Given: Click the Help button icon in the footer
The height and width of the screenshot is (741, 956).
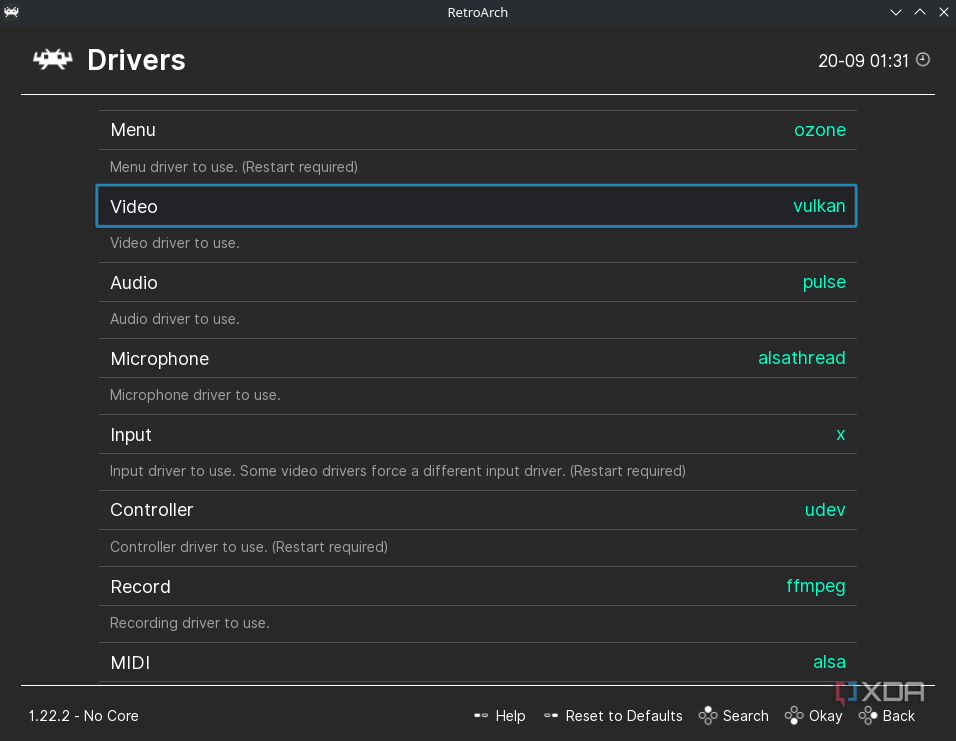Looking at the screenshot, I should 481,715.
